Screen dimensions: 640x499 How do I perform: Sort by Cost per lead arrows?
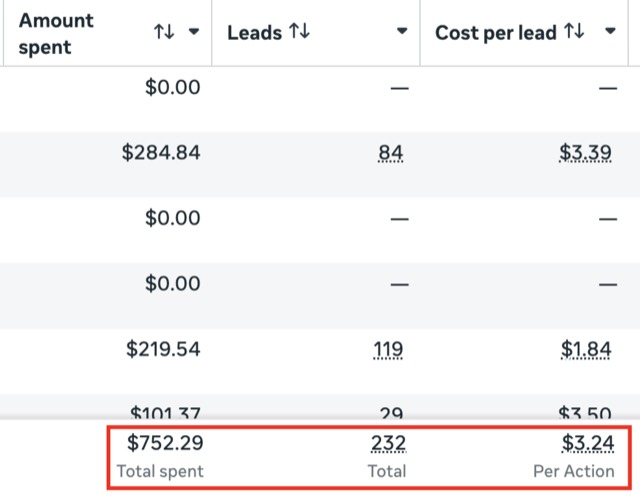click(x=574, y=31)
